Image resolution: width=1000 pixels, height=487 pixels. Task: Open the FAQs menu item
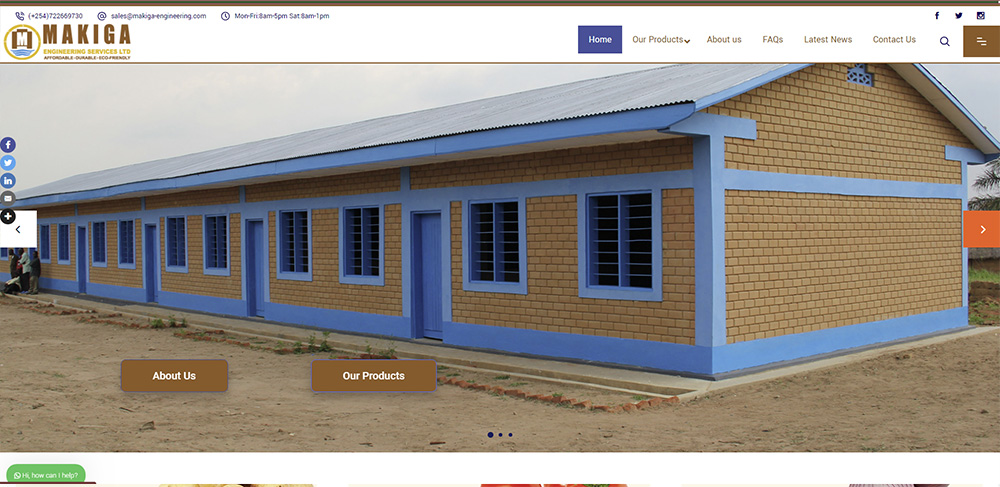tap(772, 40)
